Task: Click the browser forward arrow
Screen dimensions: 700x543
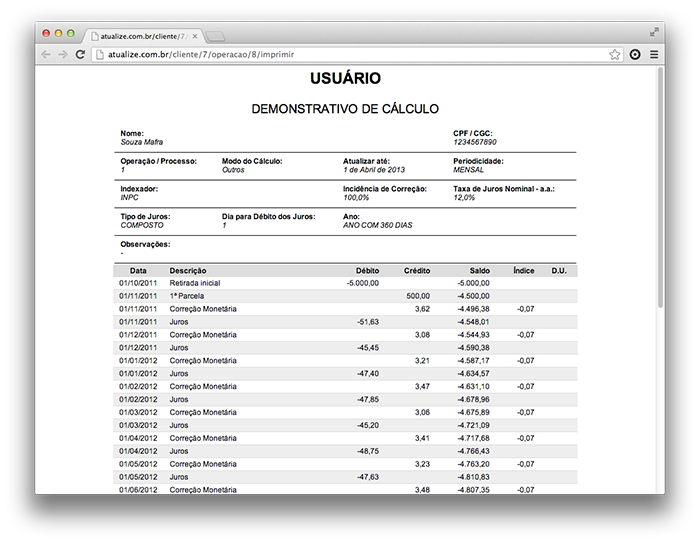Action: [x=63, y=54]
